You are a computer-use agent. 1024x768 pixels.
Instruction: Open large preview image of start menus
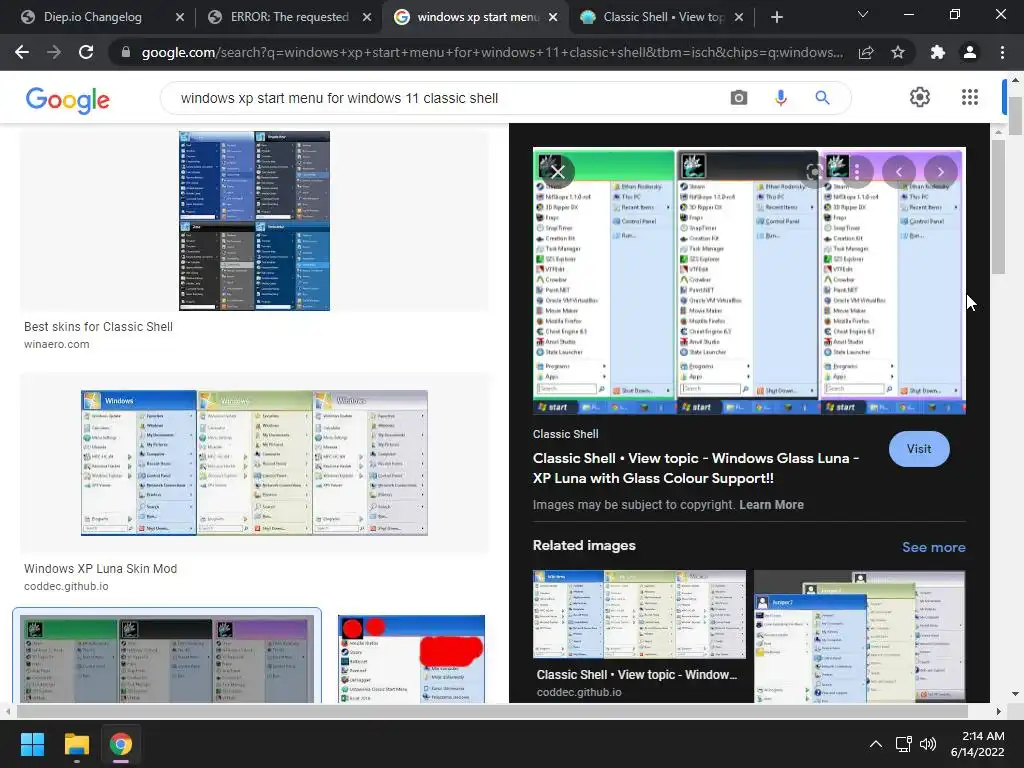coord(749,281)
